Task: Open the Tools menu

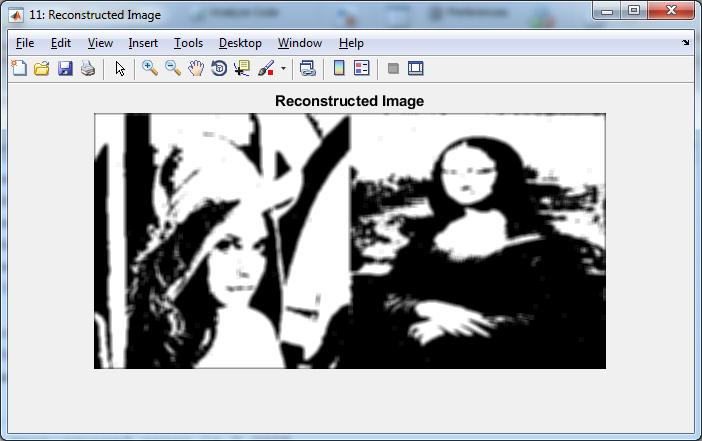Action: [188, 43]
